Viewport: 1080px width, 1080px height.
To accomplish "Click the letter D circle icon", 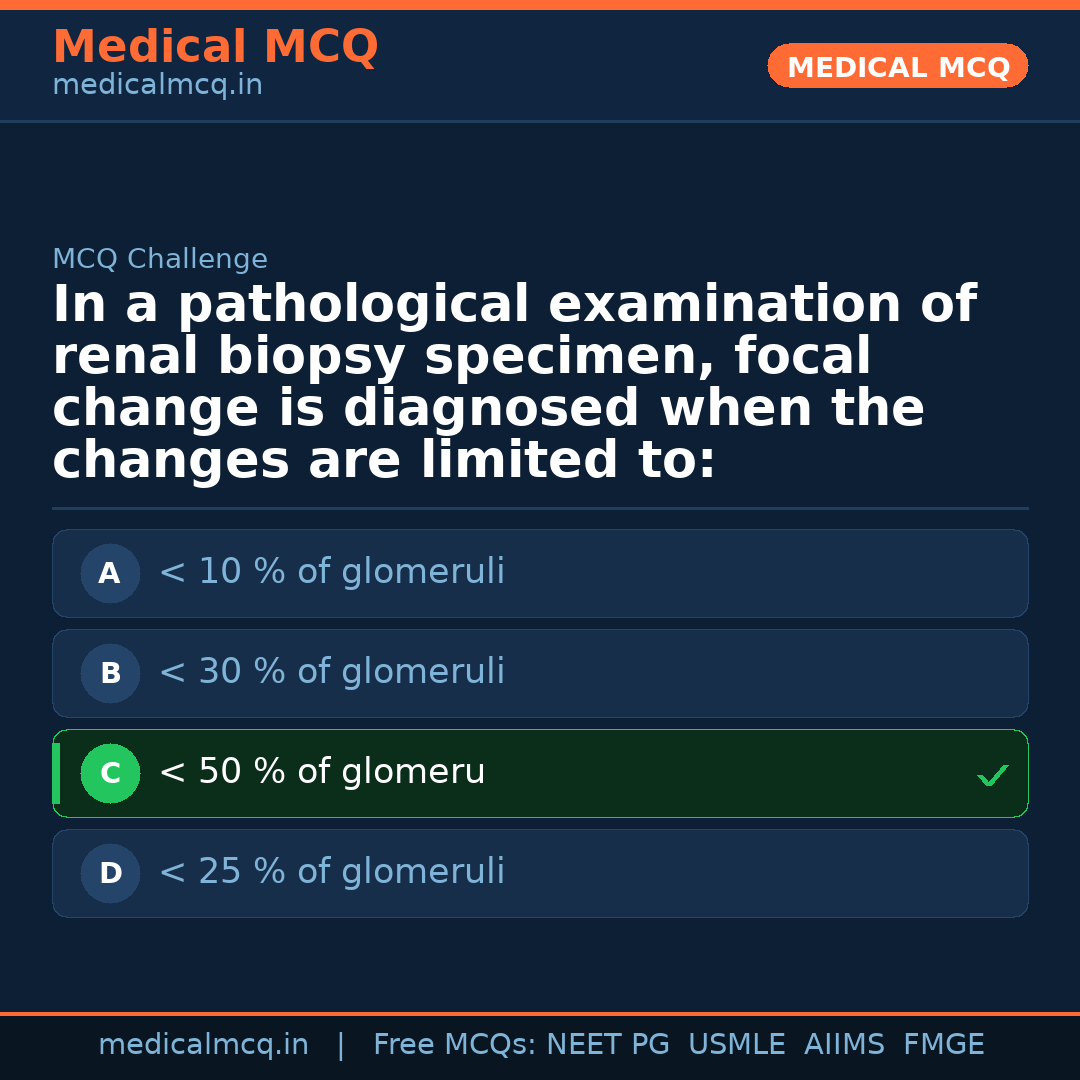I will click(x=110, y=873).
